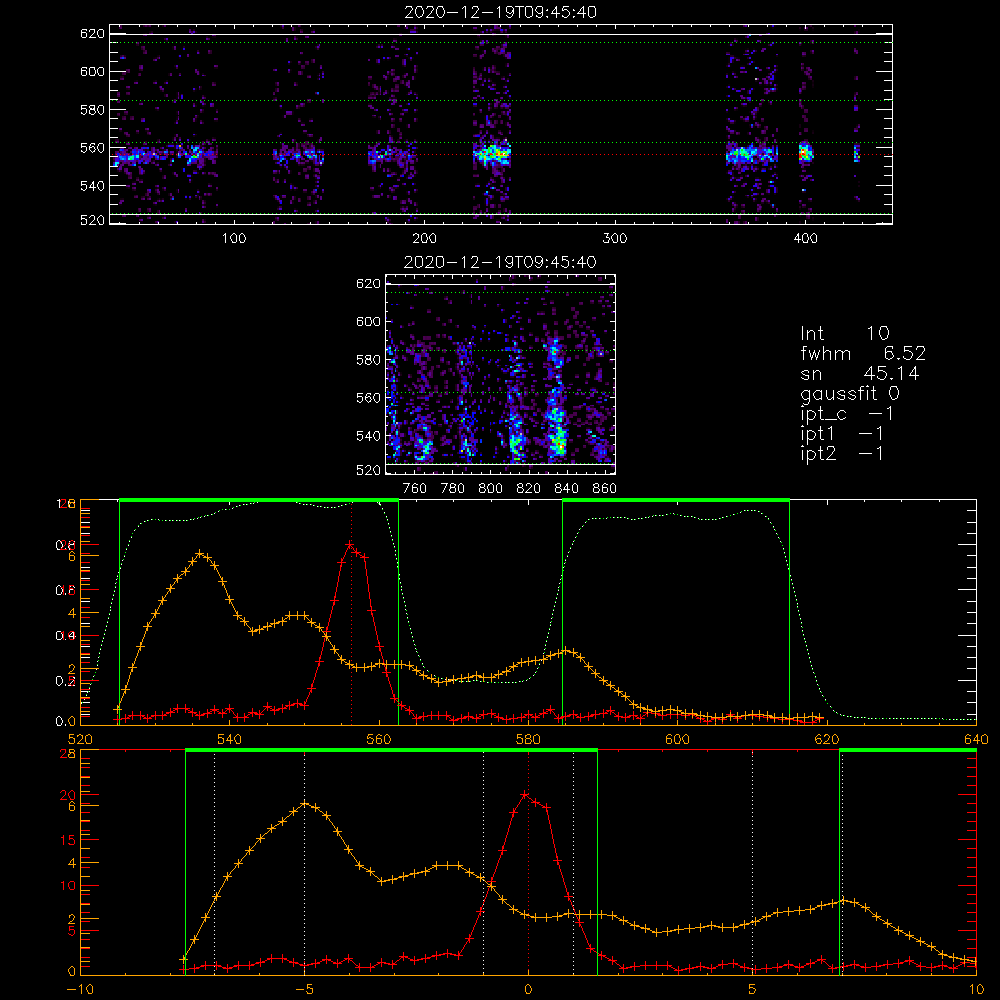Select the 'sn 45.14' readout
Screen dimensions: 1000x1000
point(860,373)
